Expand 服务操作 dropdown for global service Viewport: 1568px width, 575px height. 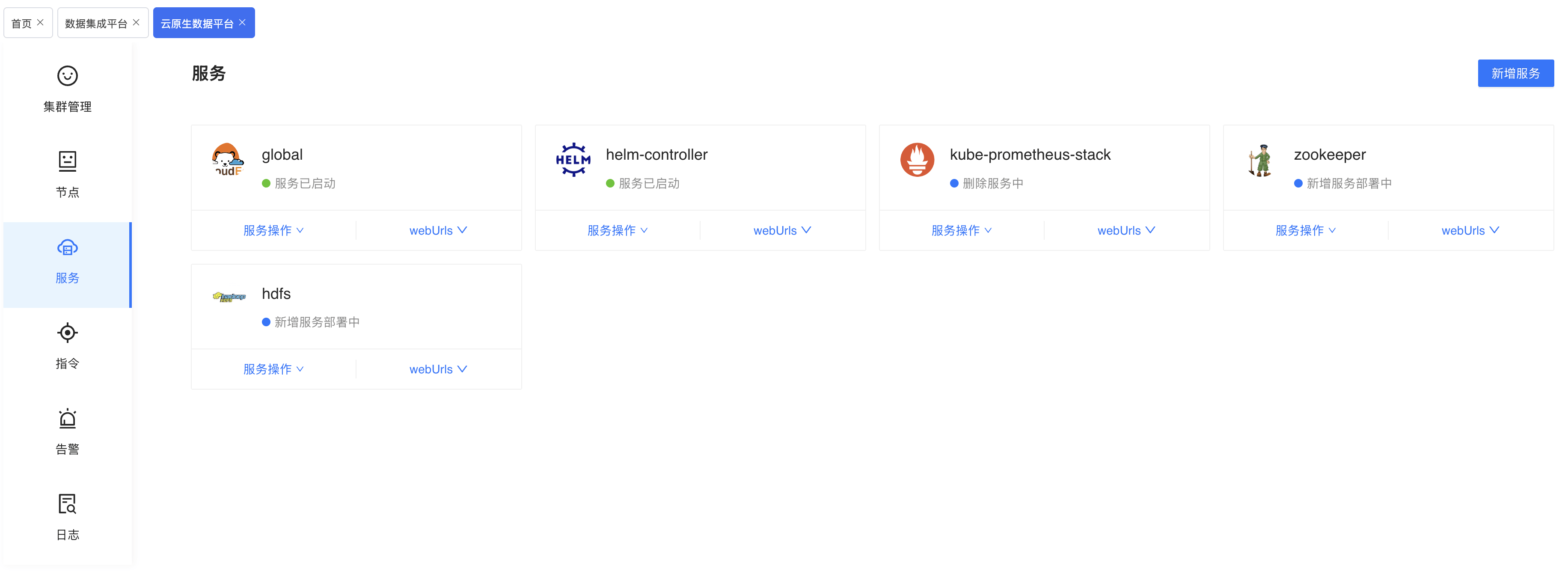[273, 230]
